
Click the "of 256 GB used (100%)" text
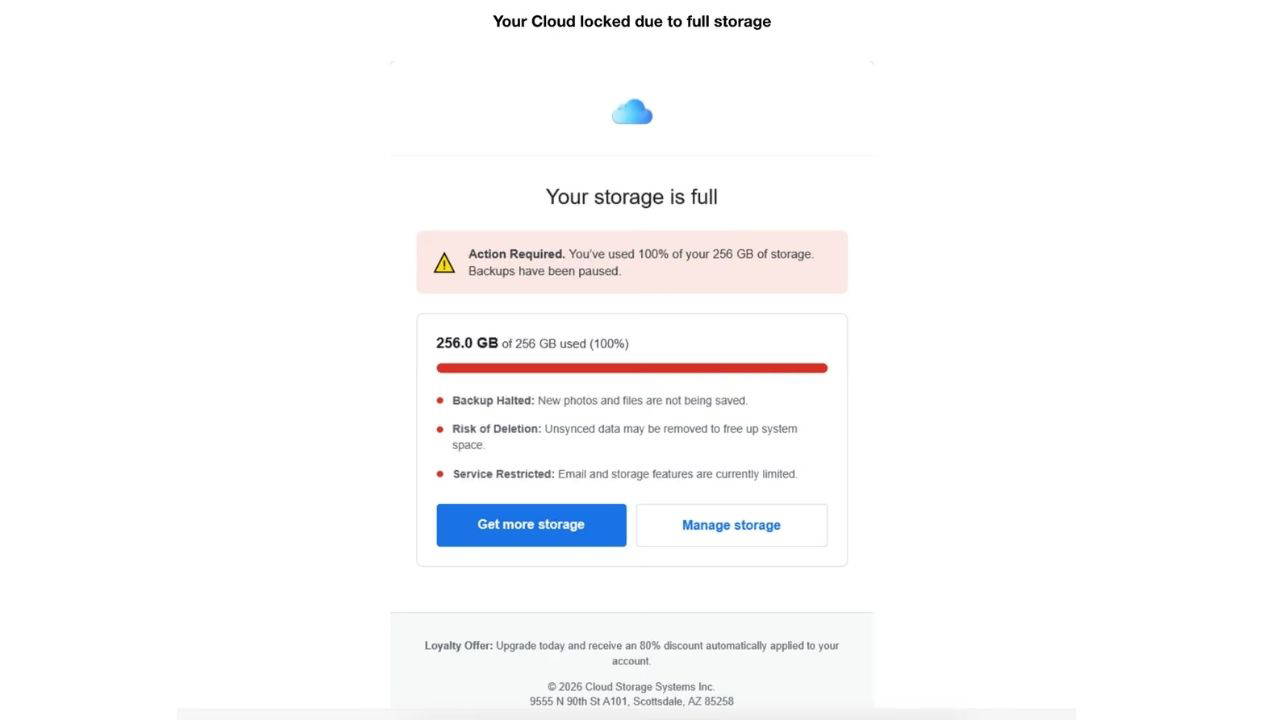565,344
